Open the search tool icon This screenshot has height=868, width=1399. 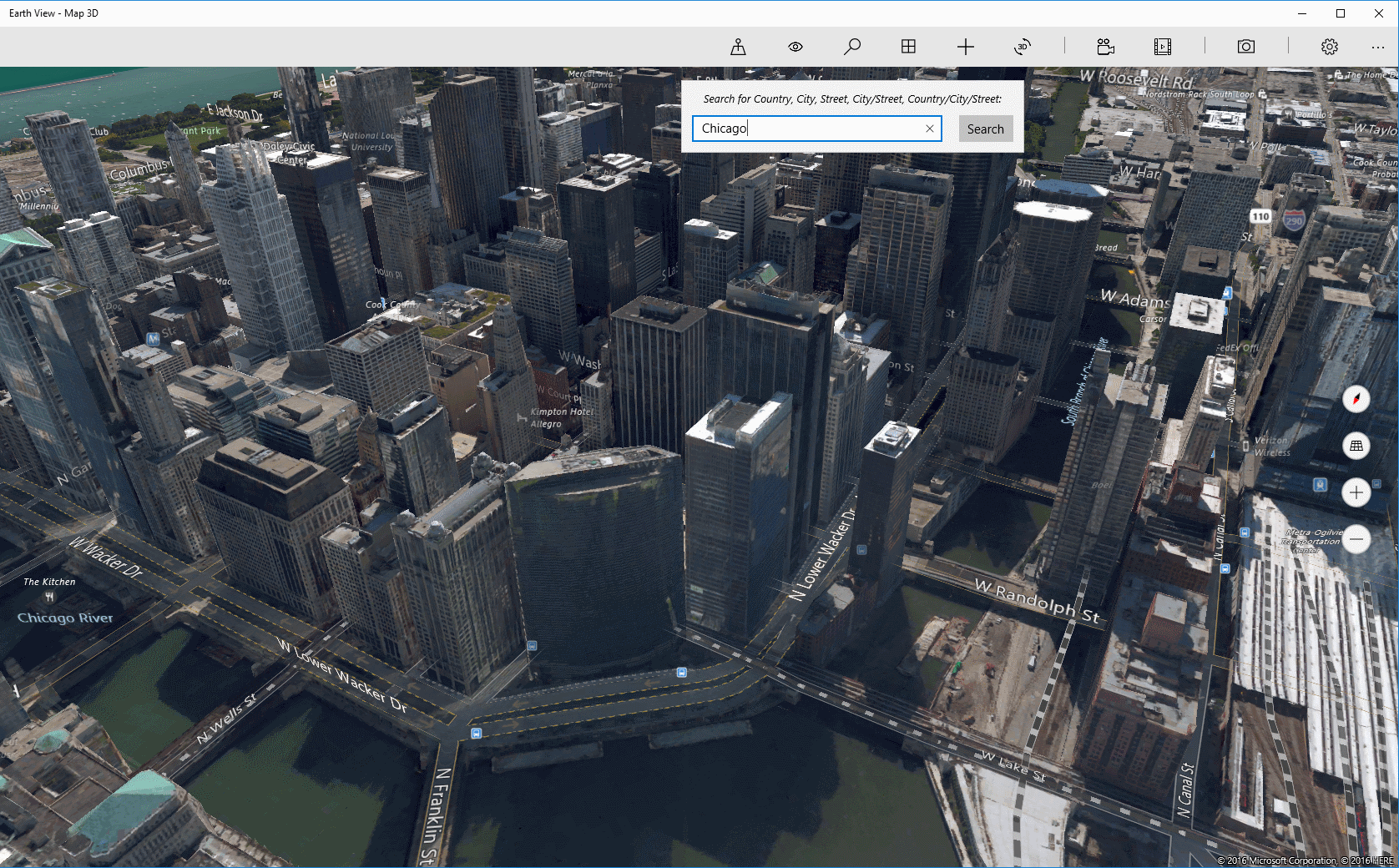(852, 47)
